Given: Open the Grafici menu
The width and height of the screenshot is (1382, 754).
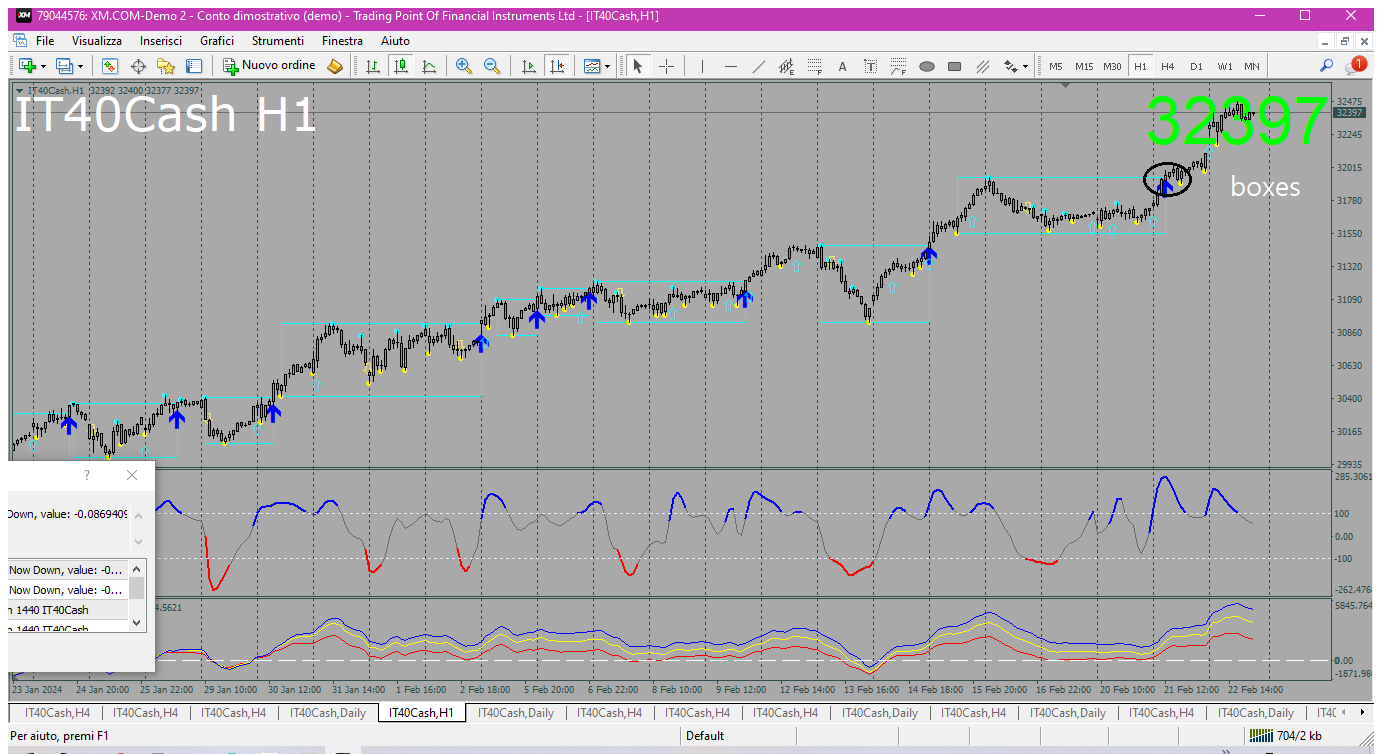Looking at the screenshot, I should tap(217, 41).
